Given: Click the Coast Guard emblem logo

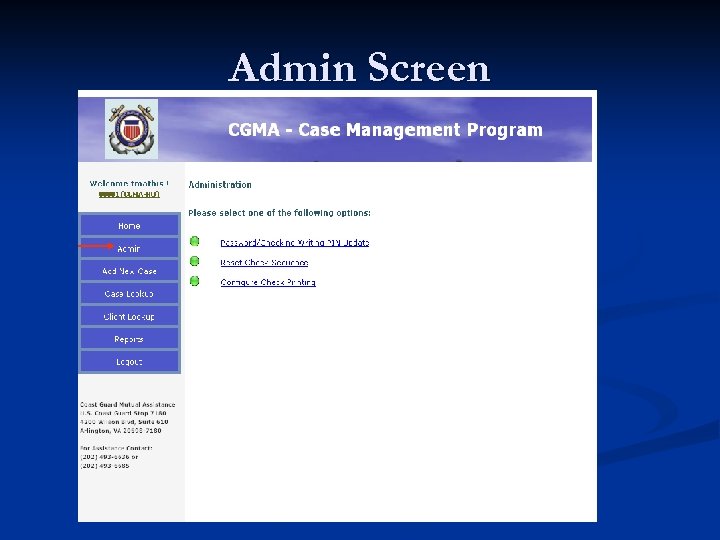Looking at the screenshot, I should [131, 129].
